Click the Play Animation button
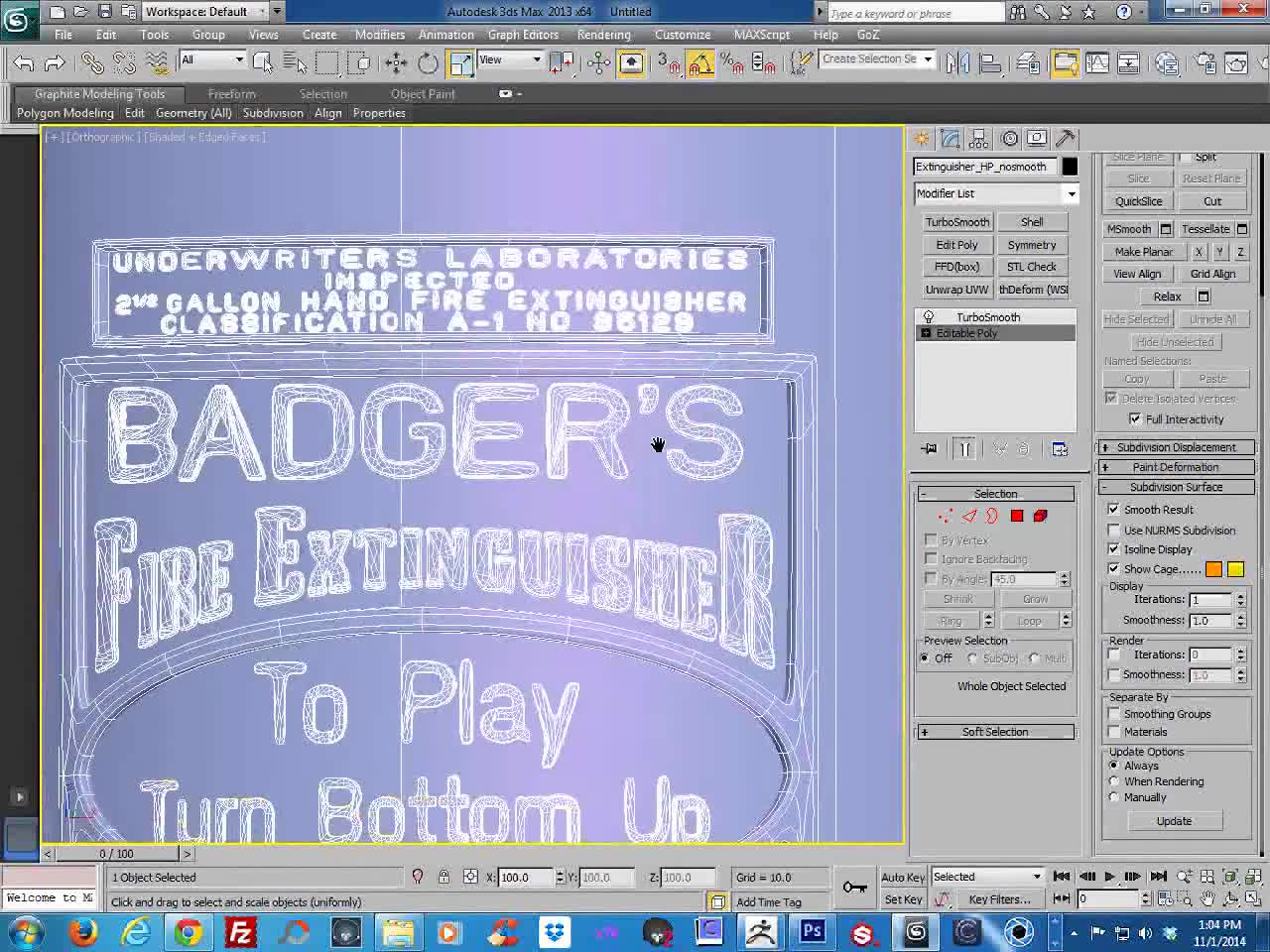The height and width of the screenshot is (952, 1270). 1109,877
